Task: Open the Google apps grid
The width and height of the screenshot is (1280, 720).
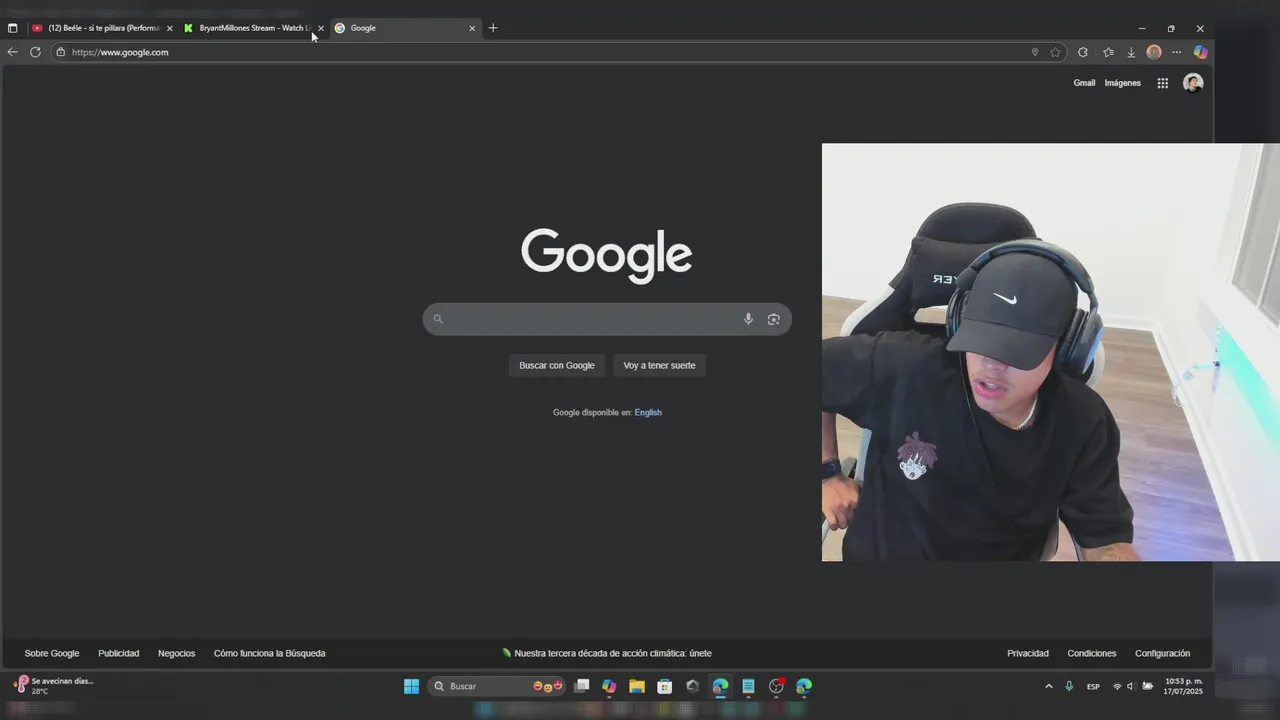Action: point(1163,83)
